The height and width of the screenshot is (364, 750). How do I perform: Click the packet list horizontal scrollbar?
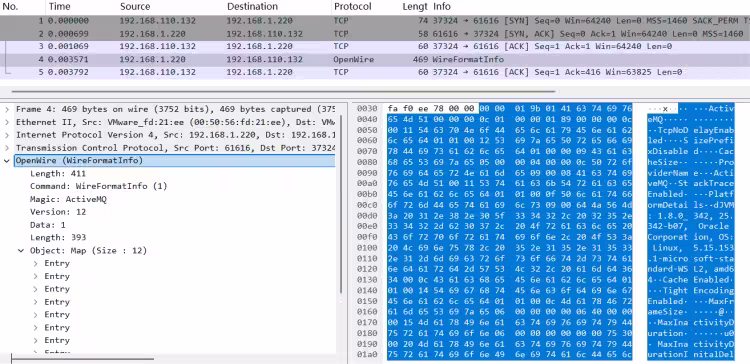pyautogui.click(x=283, y=91)
